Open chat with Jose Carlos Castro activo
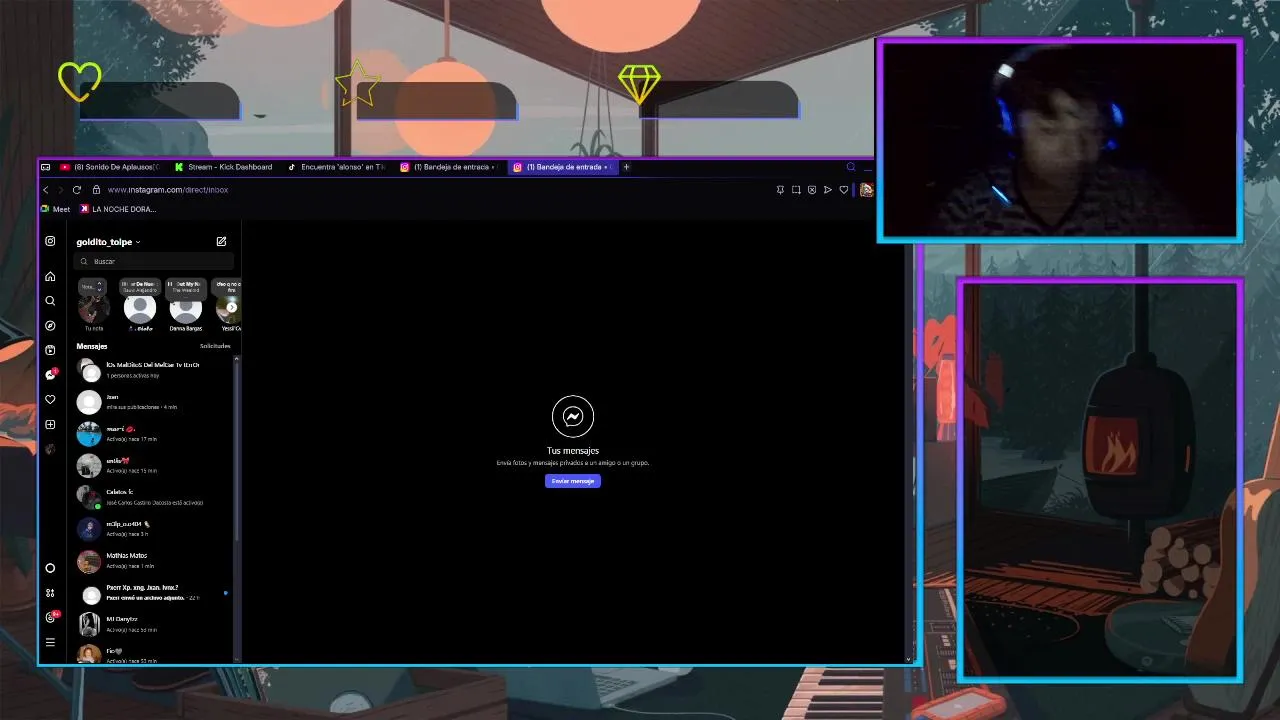 point(153,497)
